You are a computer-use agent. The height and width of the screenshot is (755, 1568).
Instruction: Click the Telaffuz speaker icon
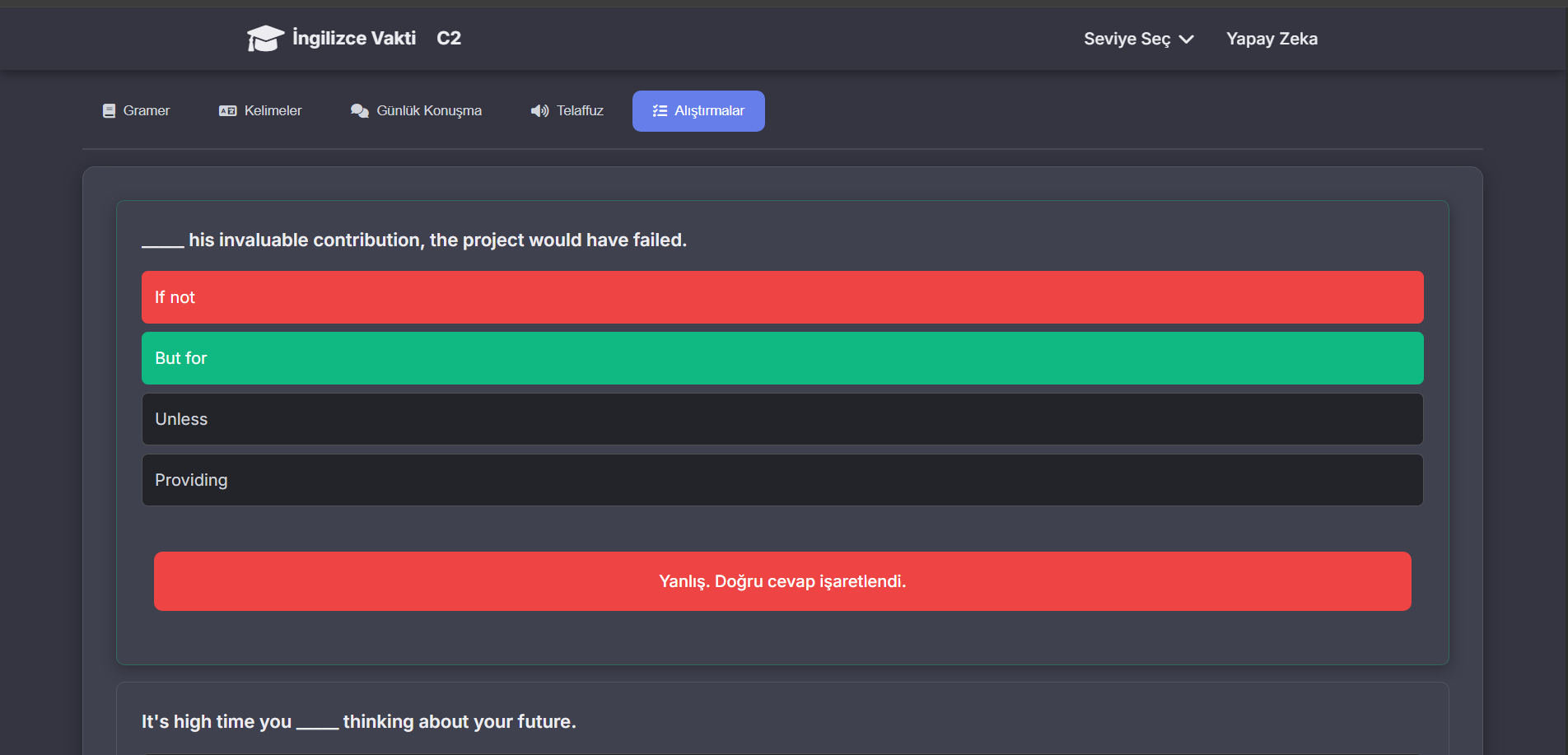(x=539, y=111)
